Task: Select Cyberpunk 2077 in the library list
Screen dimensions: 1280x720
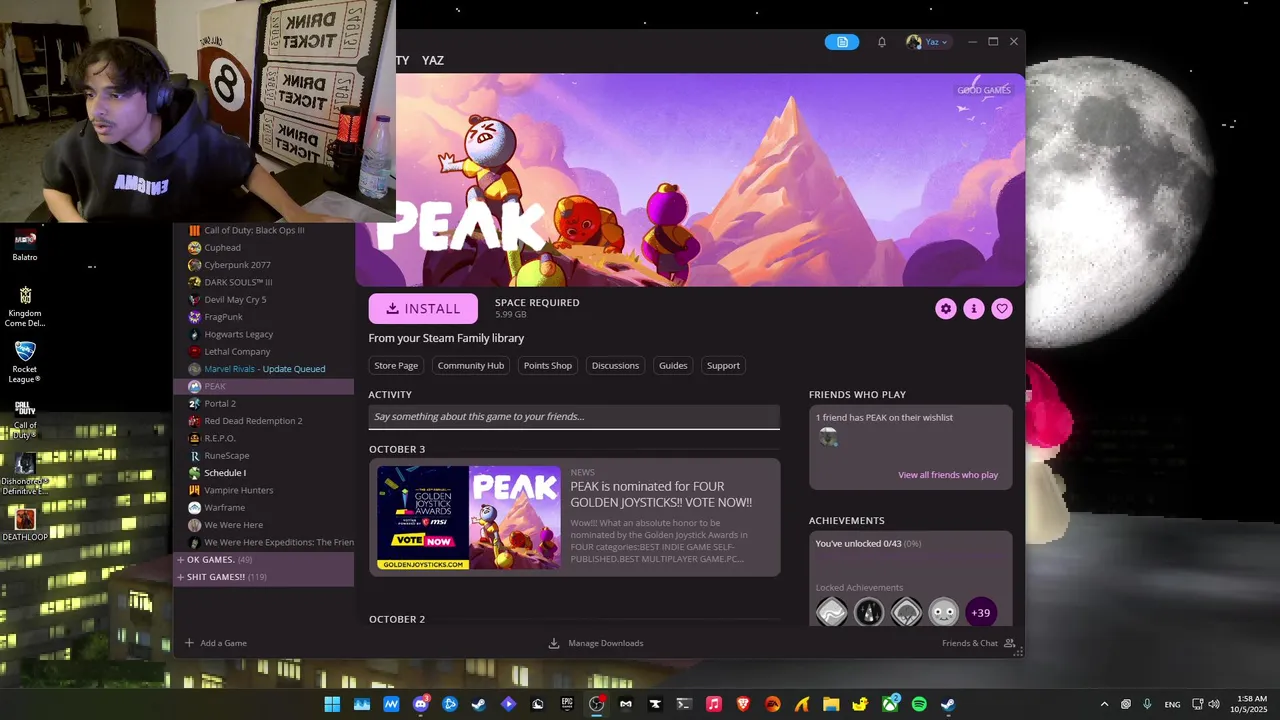Action: click(264, 265)
